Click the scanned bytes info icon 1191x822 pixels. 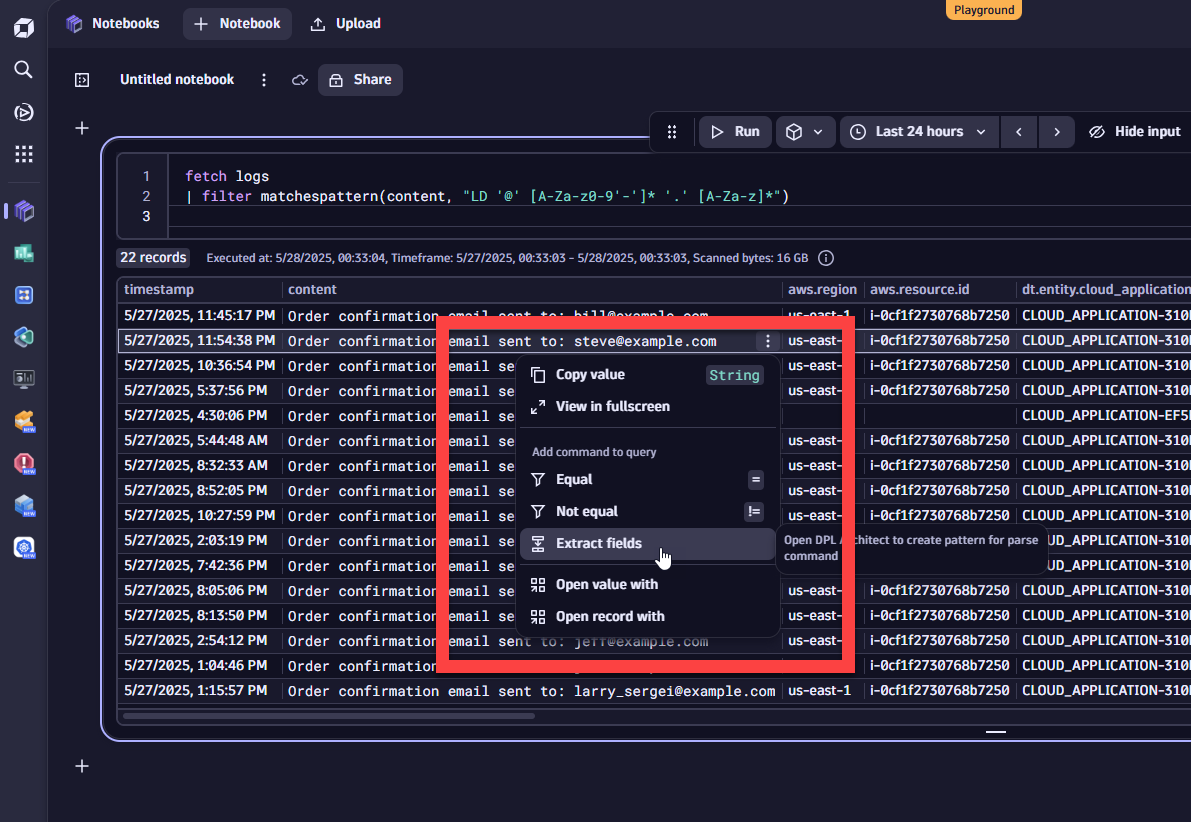point(826,258)
